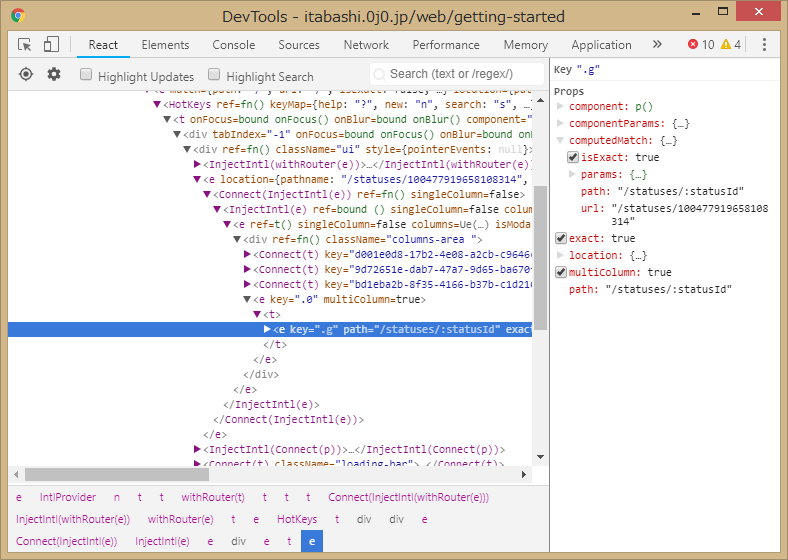Uncheck the multiColumn prop checkbox
The image size is (788, 560).
coord(561,272)
